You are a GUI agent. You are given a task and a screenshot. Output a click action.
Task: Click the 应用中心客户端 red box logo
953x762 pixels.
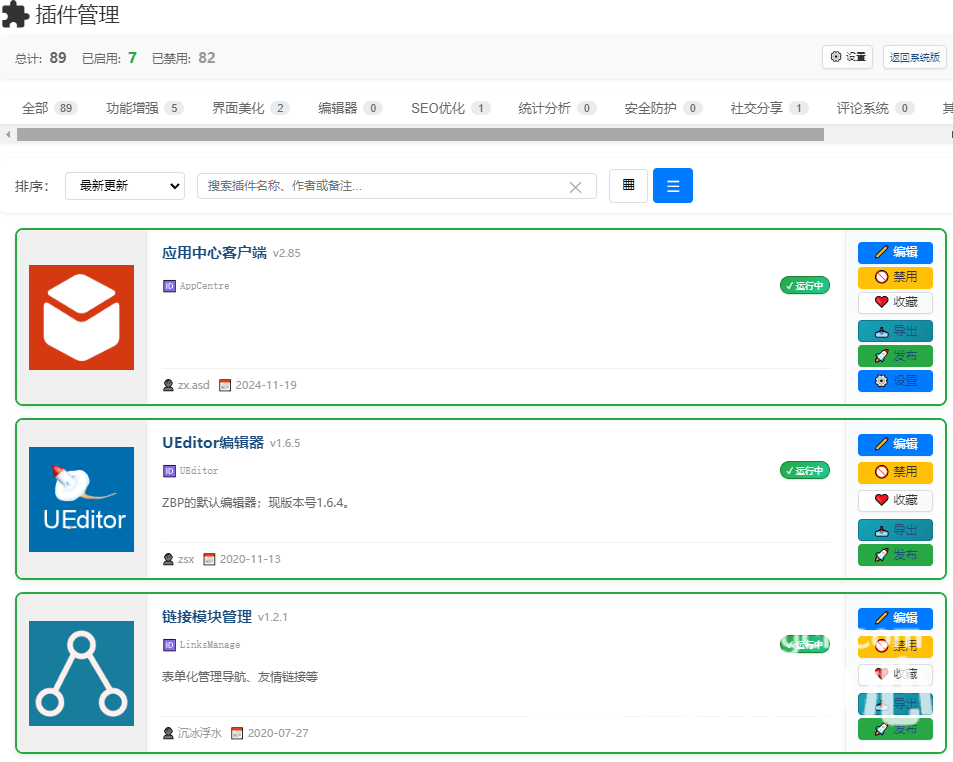coord(81,317)
